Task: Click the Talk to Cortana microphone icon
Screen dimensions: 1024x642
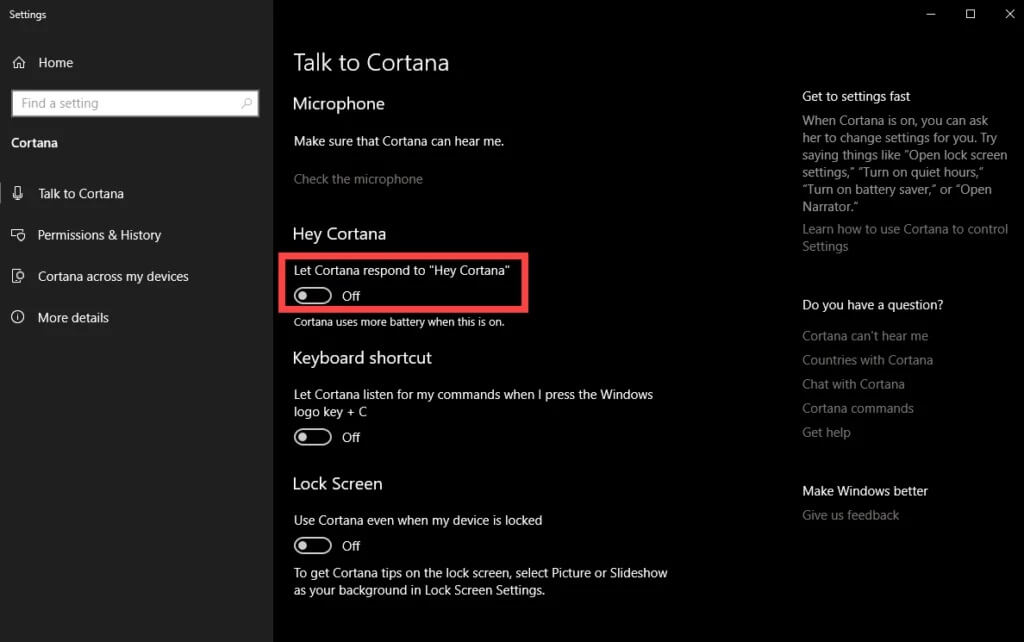Action: (18, 193)
